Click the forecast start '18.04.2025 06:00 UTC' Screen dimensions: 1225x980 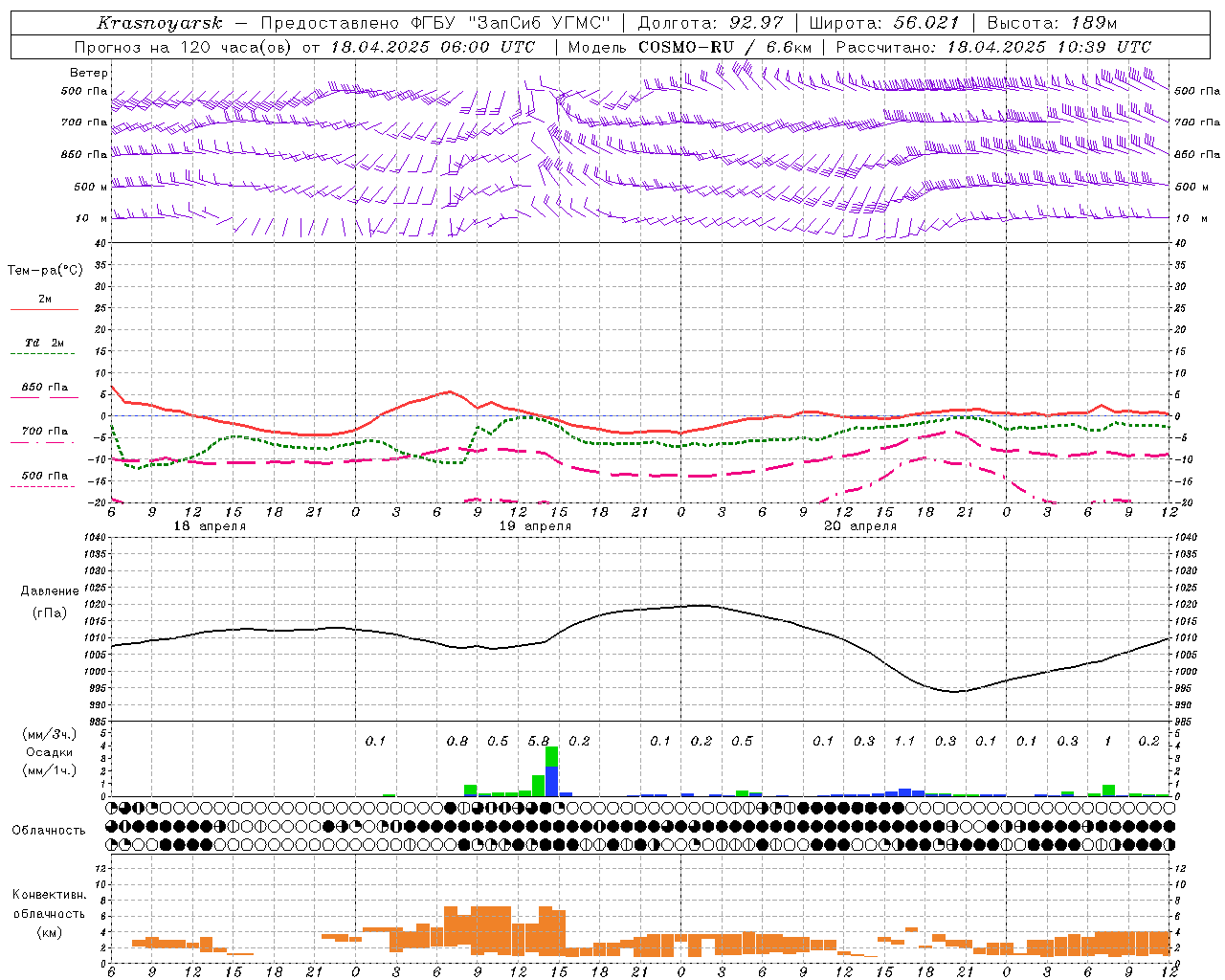pyautogui.click(x=434, y=47)
